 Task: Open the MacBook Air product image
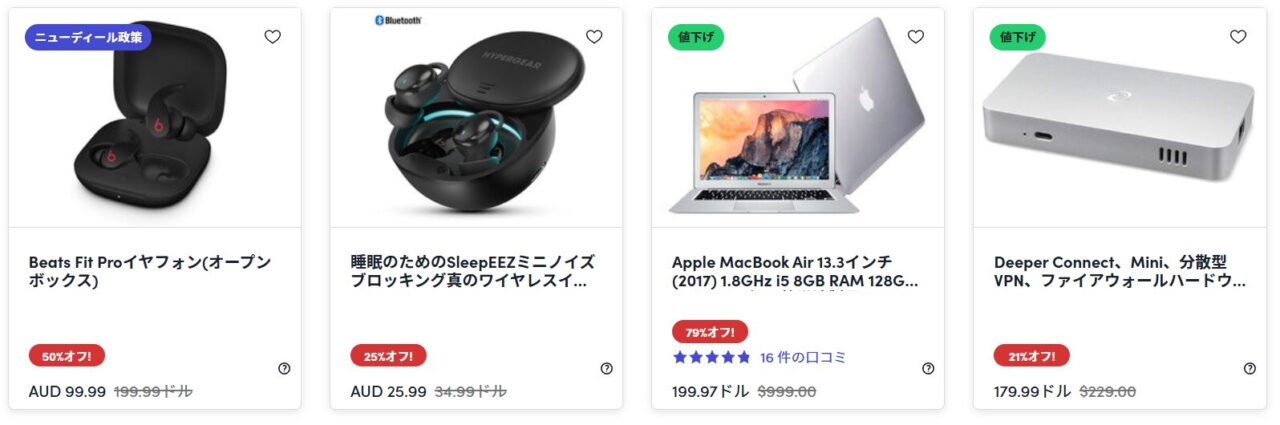click(x=799, y=118)
